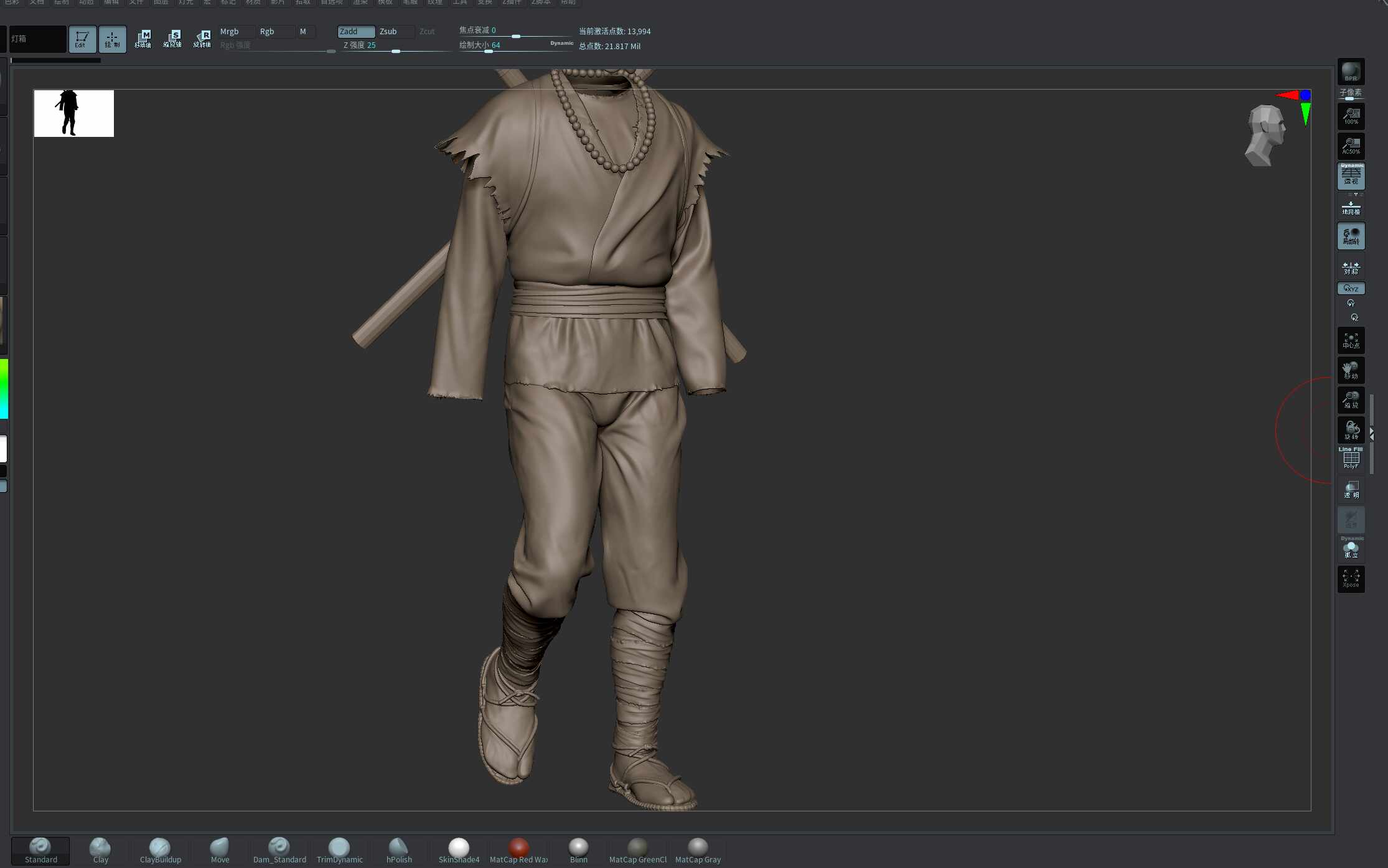The image size is (1388, 868).
Task: Select the Scale axis (S) transform tool
Action: pyautogui.click(x=172, y=39)
